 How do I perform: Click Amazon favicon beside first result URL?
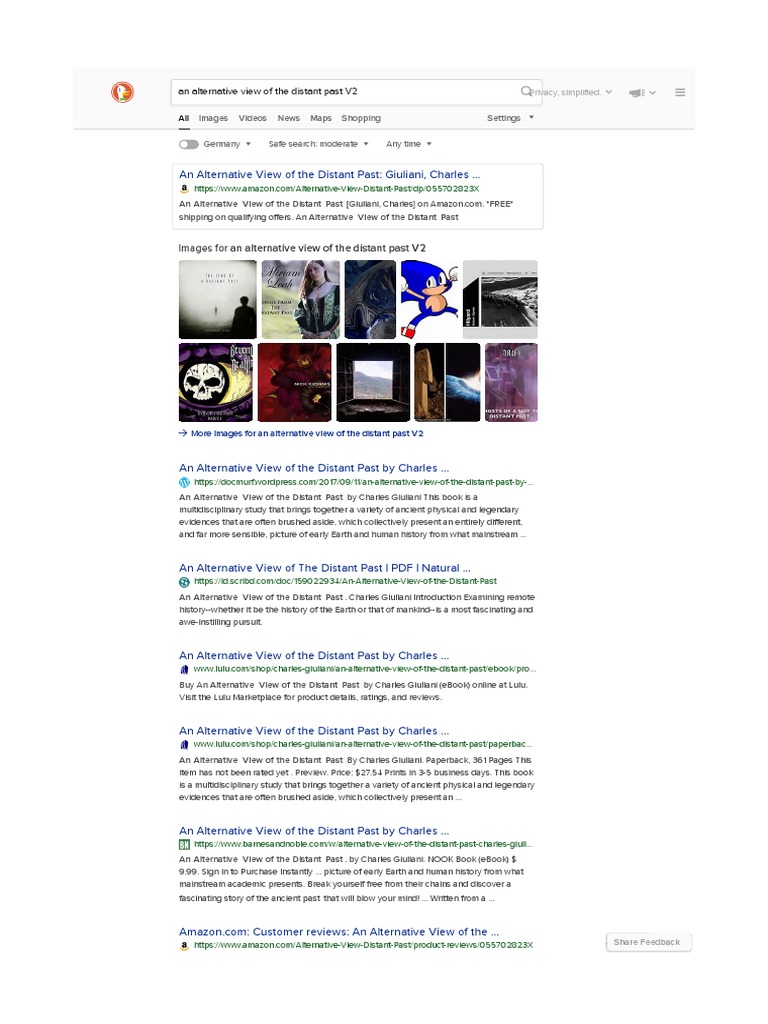coord(184,189)
